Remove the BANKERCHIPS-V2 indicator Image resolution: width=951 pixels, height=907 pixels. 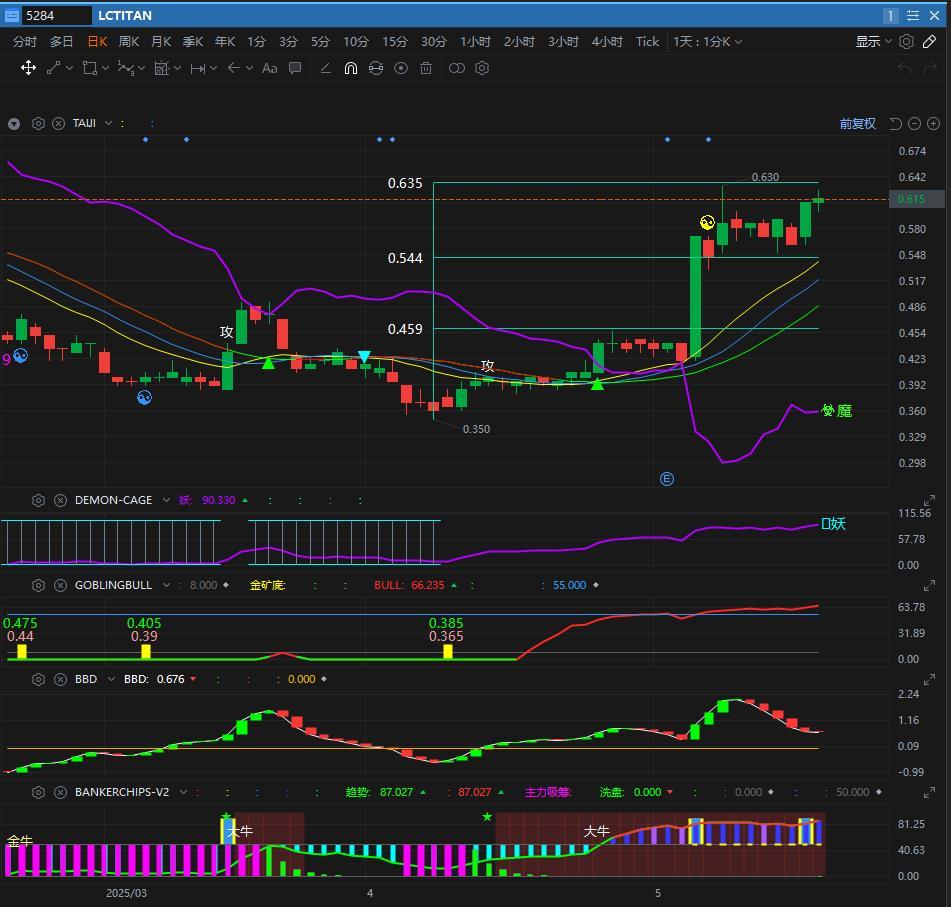click(60, 792)
